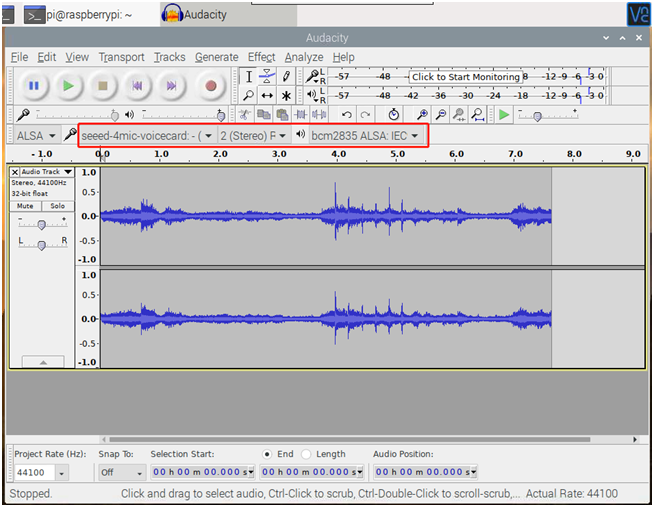Screen dimensions: 654x507
Task: Open the Help menu
Action: (x=344, y=57)
